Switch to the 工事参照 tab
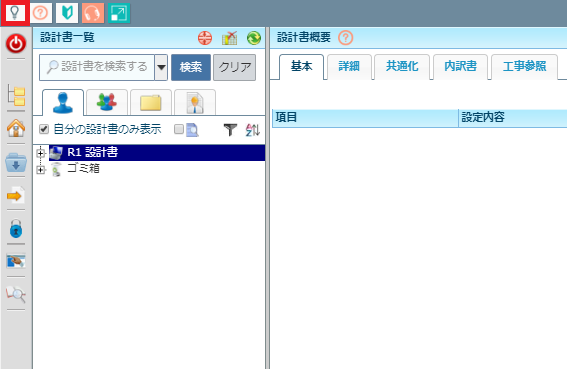Screen dimensions: 567x369 (524, 67)
